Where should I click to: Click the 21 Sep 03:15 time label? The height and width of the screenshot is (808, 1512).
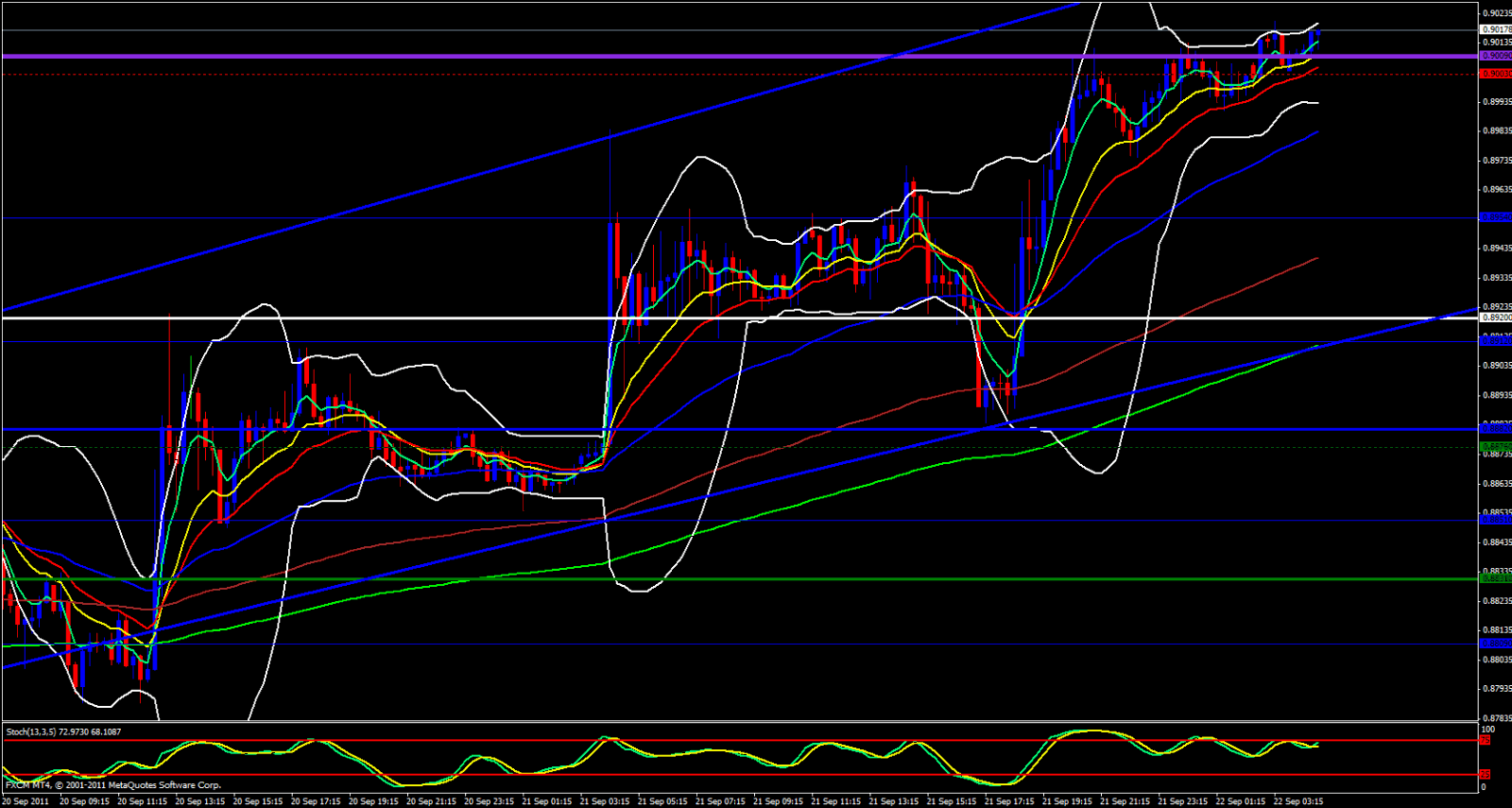click(x=605, y=801)
